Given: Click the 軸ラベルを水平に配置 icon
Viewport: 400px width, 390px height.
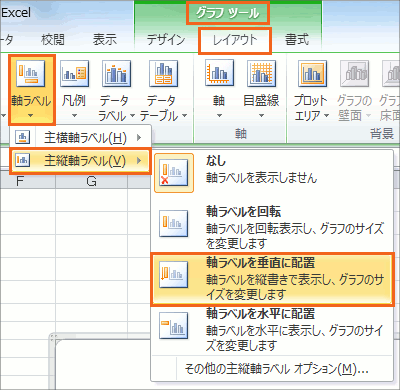Looking at the screenshot, I should 173,325.
